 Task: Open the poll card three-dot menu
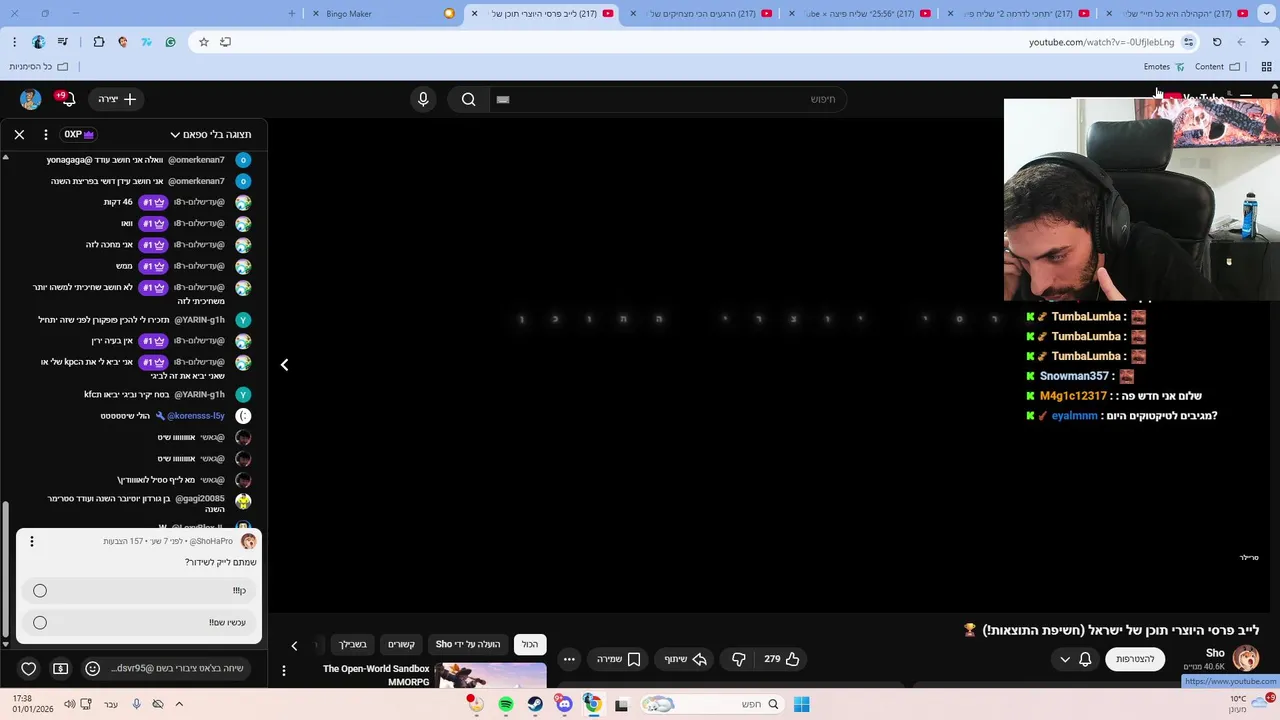point(31,541)
